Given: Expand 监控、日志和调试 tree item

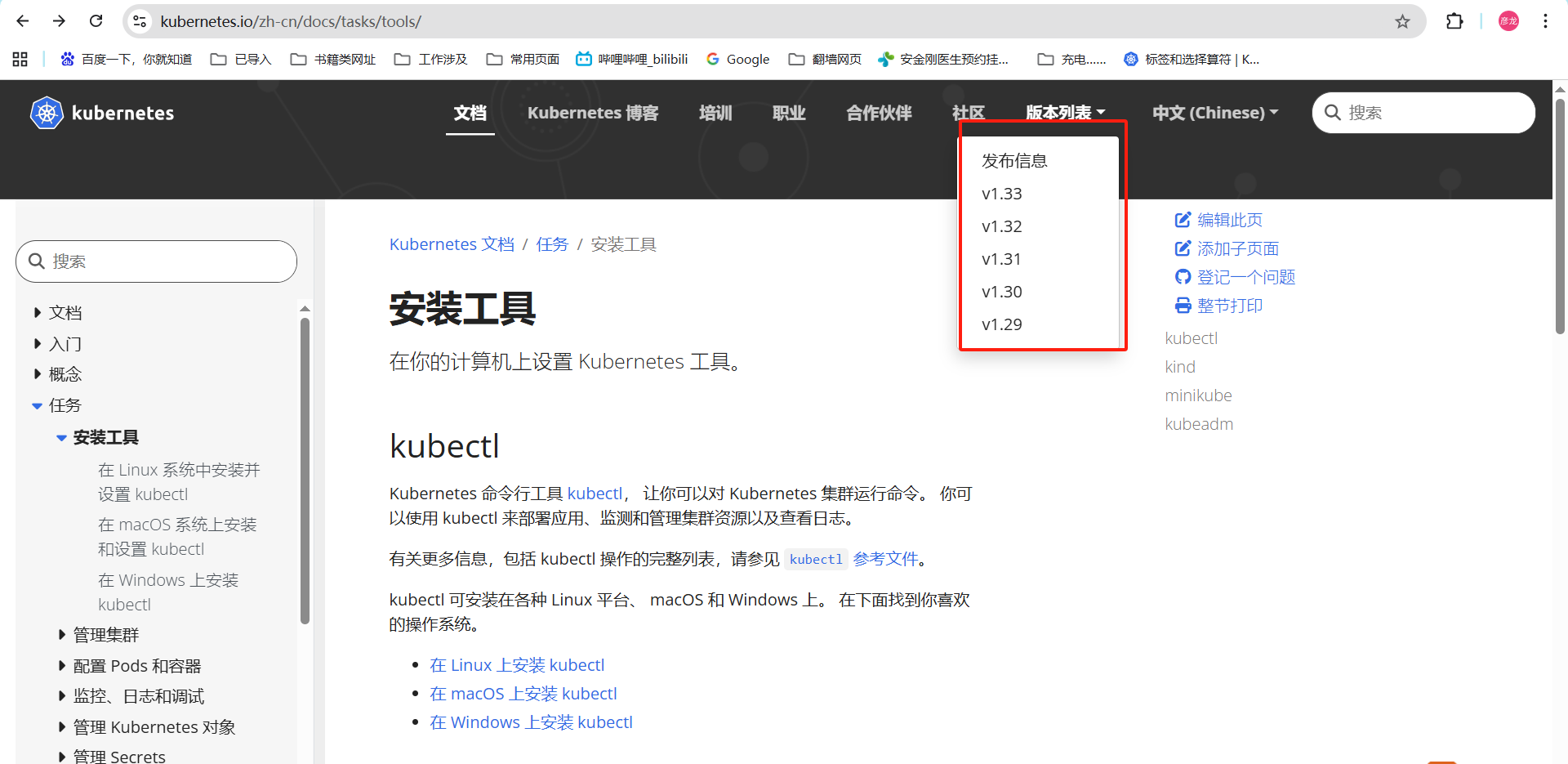Looking at the screenshot, I should pos(62,696).
